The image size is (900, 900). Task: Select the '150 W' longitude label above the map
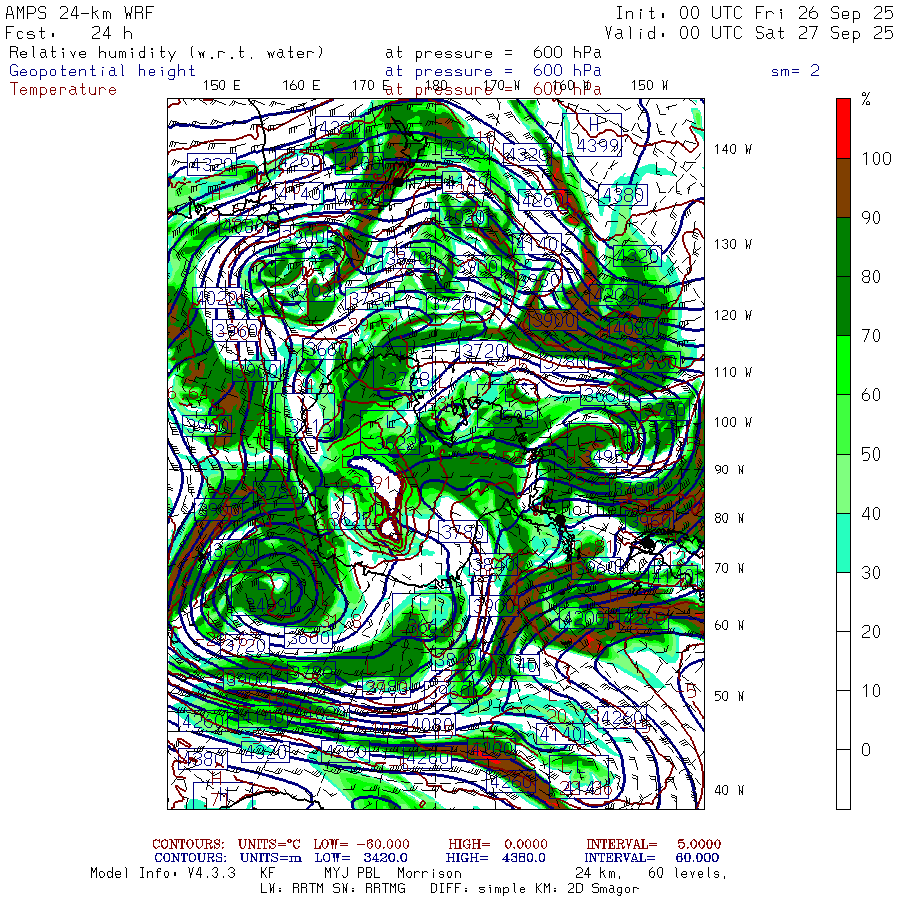coord(649,86)
